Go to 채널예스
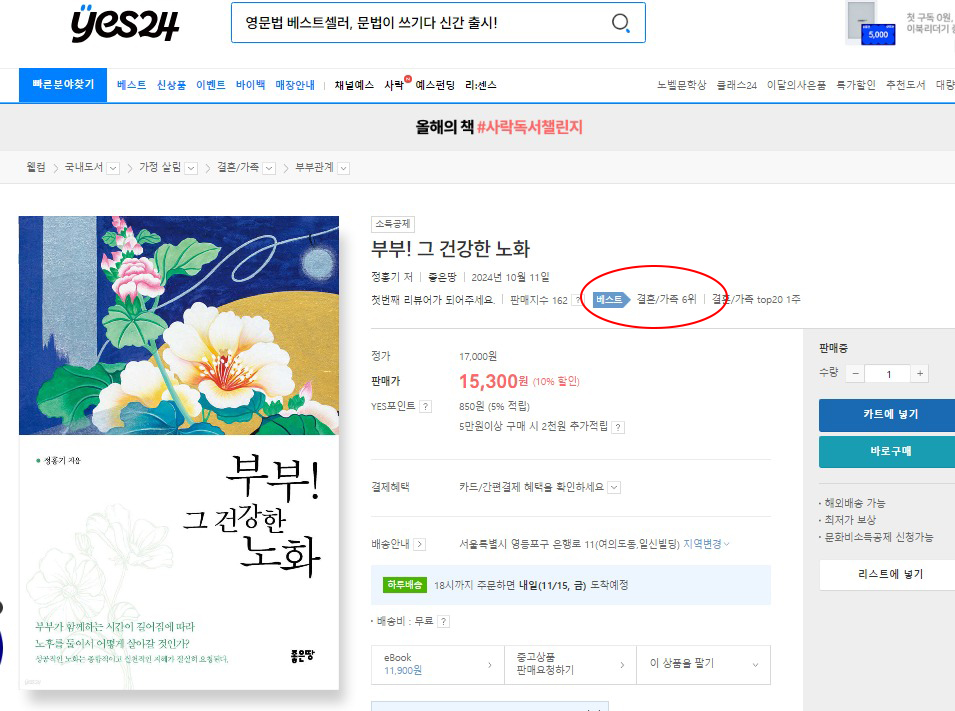This screenshot has width=955, height=711. pyautogui.click(x=354, y=85)
